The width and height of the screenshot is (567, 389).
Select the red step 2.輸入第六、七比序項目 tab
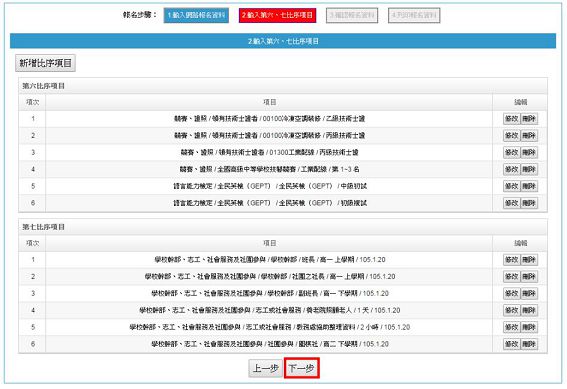277,15
